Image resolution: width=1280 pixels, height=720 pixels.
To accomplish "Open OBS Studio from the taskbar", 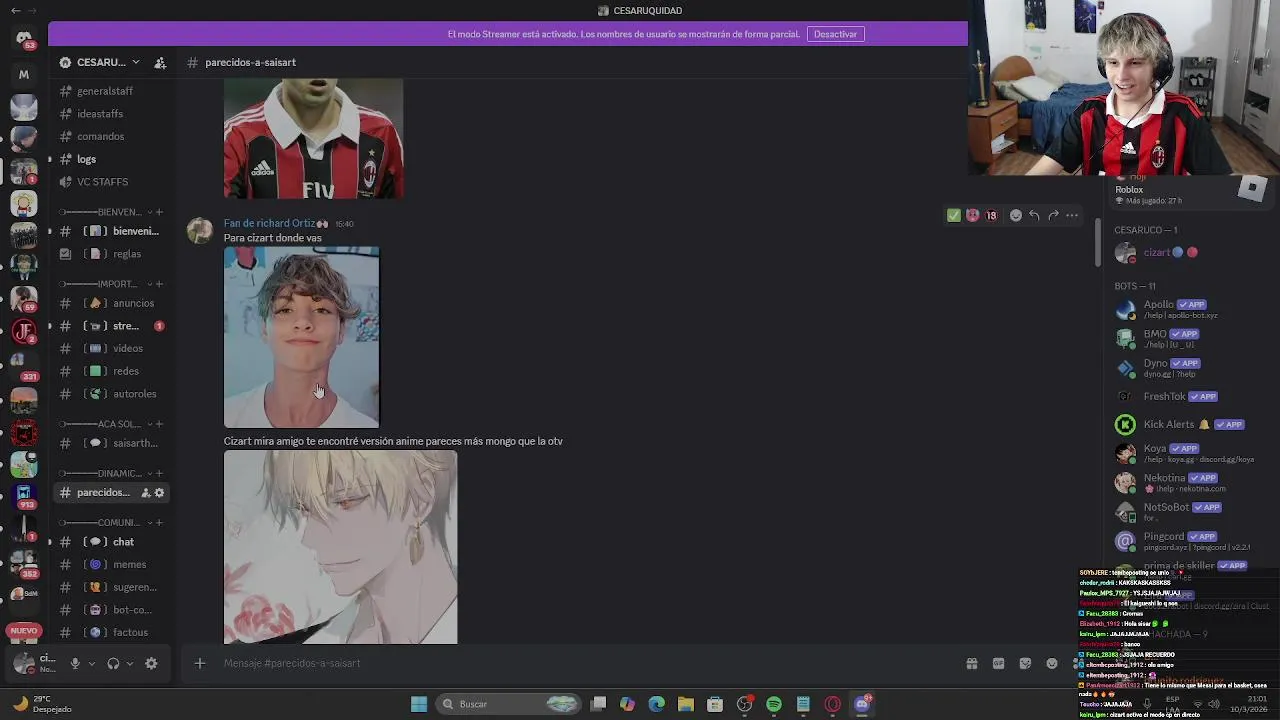I will coord(744,704).
